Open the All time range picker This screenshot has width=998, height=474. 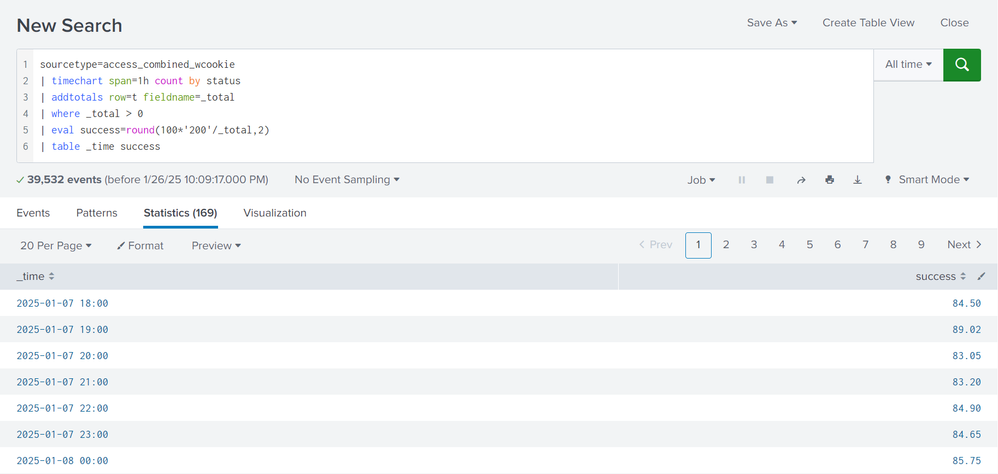tap(908, 65)
